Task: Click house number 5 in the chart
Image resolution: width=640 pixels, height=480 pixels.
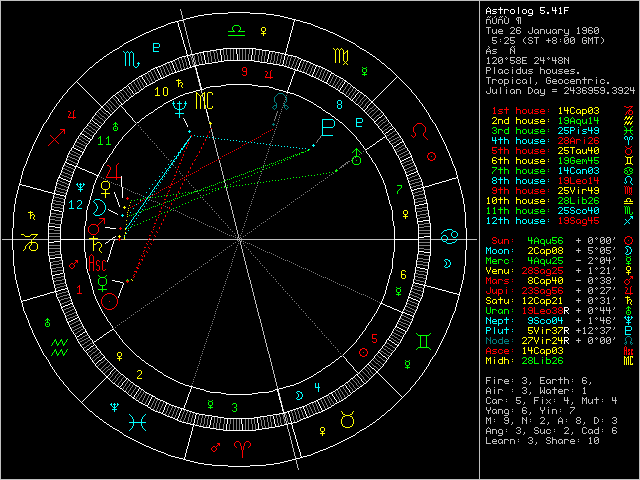Action: tap(374, 339)
